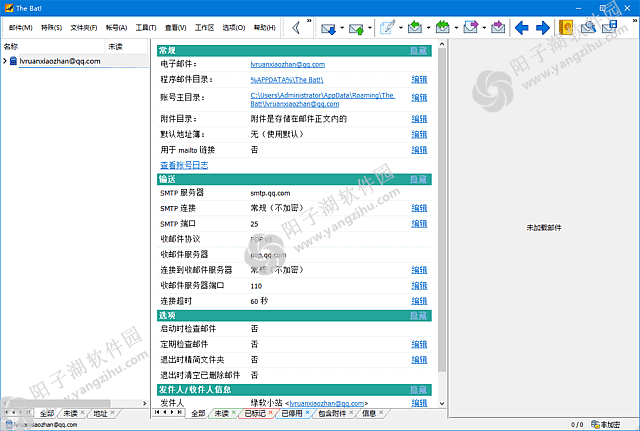
Task: Click the search messages envelope icon
Action: [588, 28]
